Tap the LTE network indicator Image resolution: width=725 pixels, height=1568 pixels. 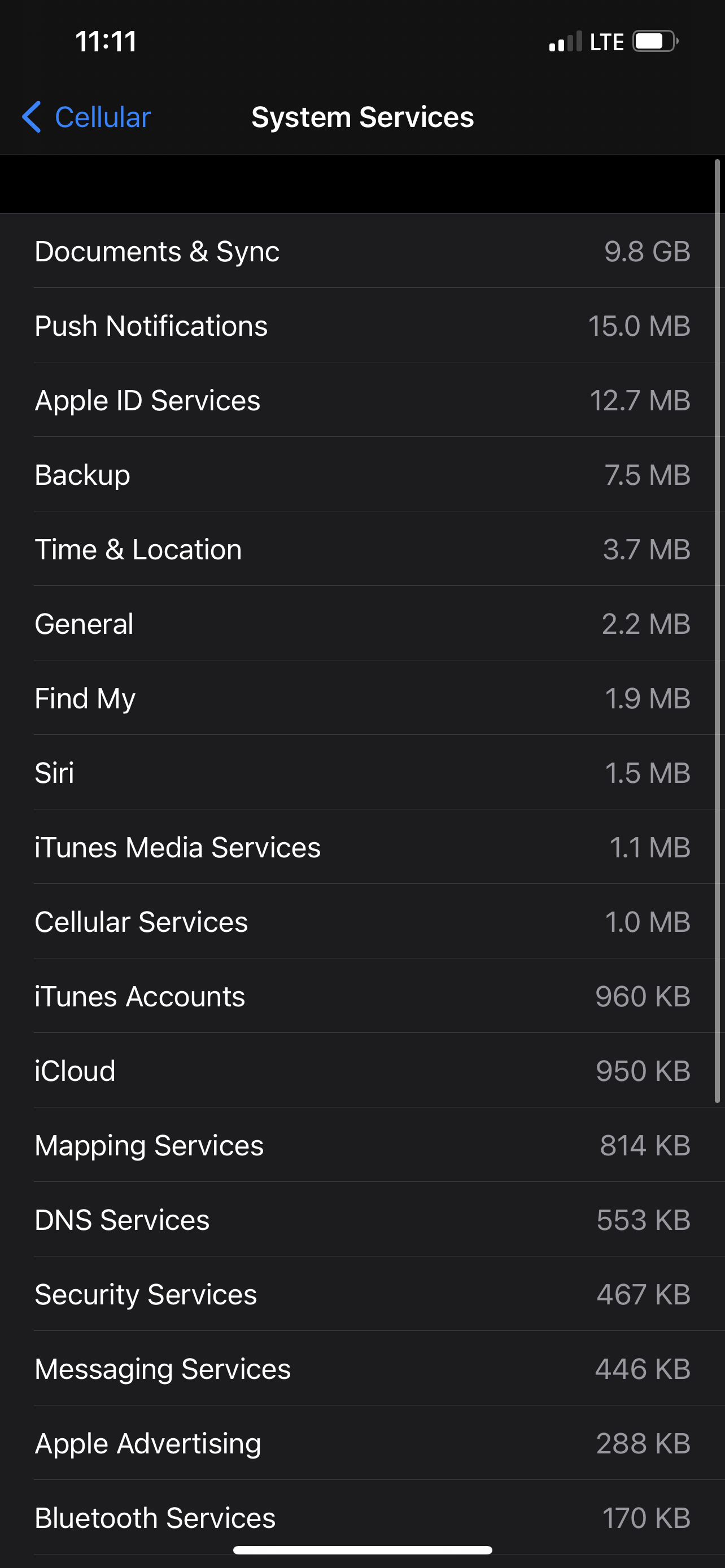click(x=606, y=42)
